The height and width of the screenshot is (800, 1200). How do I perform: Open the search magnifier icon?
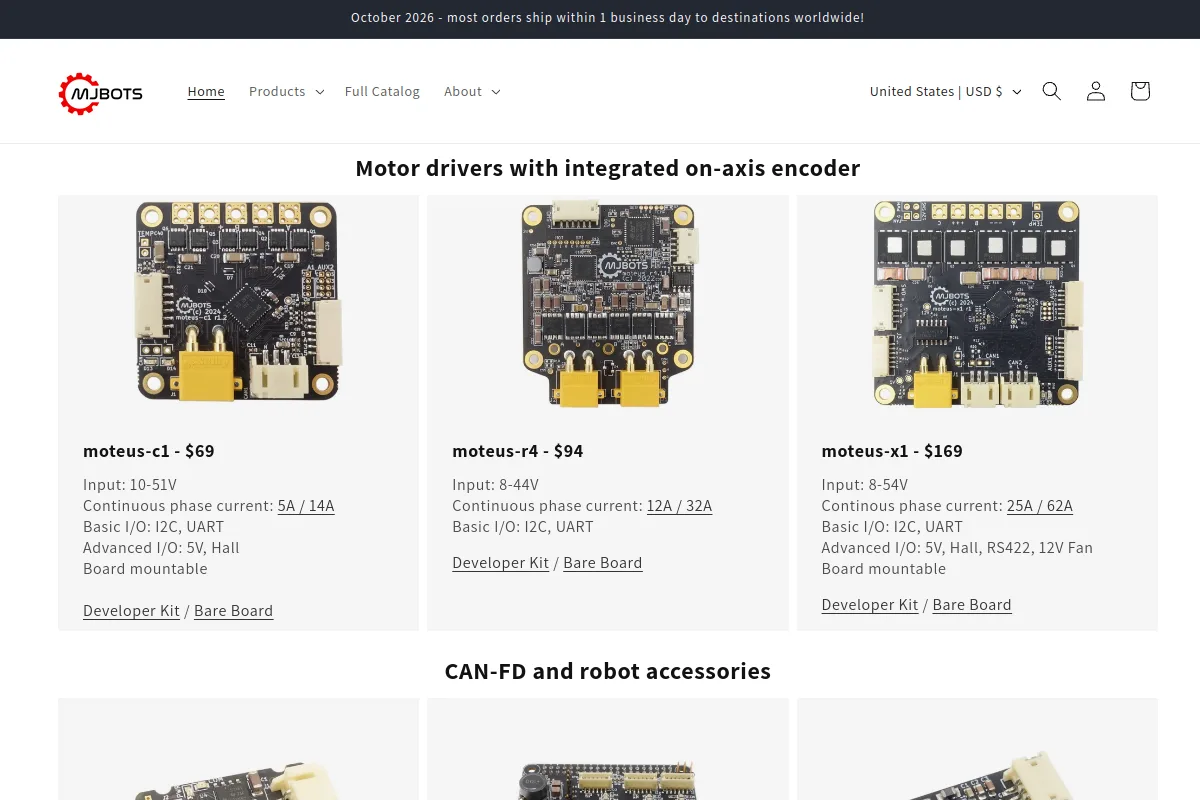(x=1051, y=91)
